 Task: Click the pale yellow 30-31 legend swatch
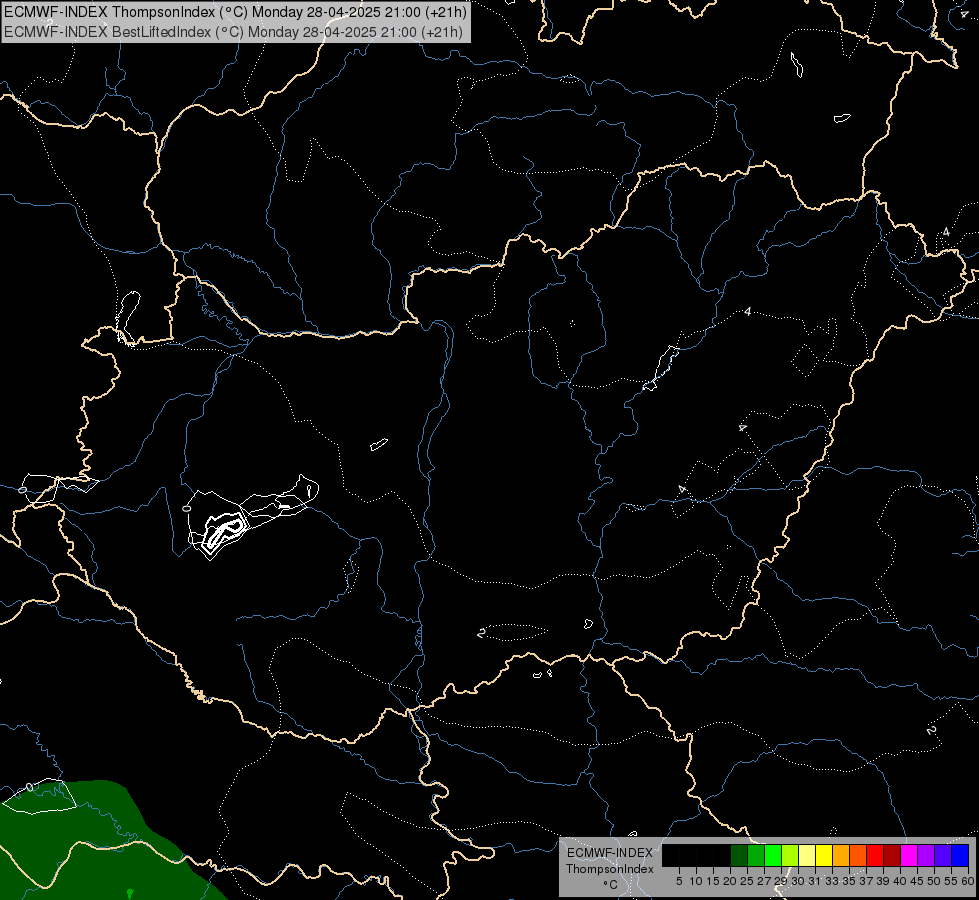(807, 855)
